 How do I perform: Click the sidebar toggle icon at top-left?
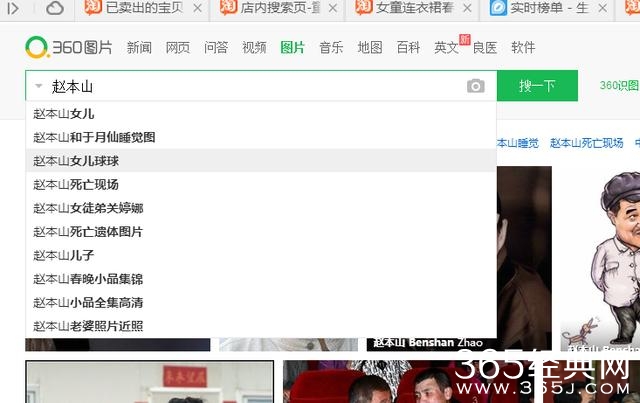[x=13, y=9]
